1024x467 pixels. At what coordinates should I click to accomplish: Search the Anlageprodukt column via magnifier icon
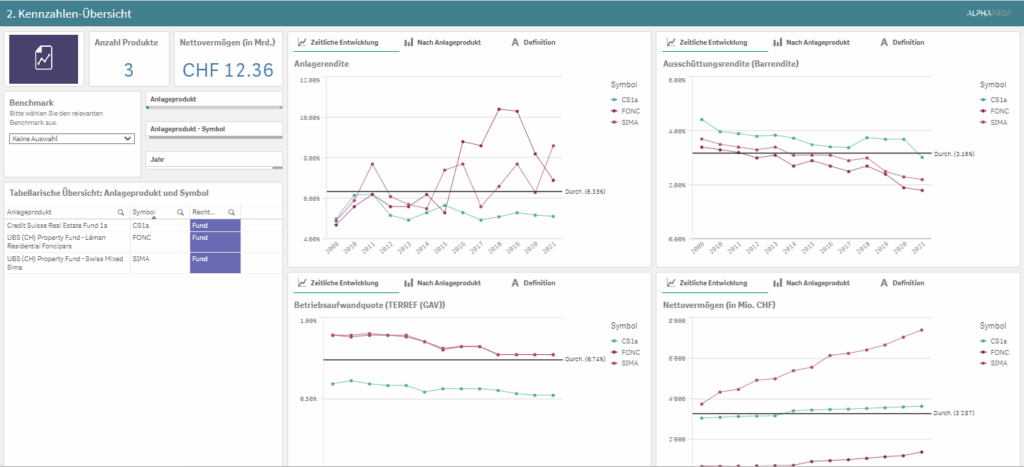(121, 213)
